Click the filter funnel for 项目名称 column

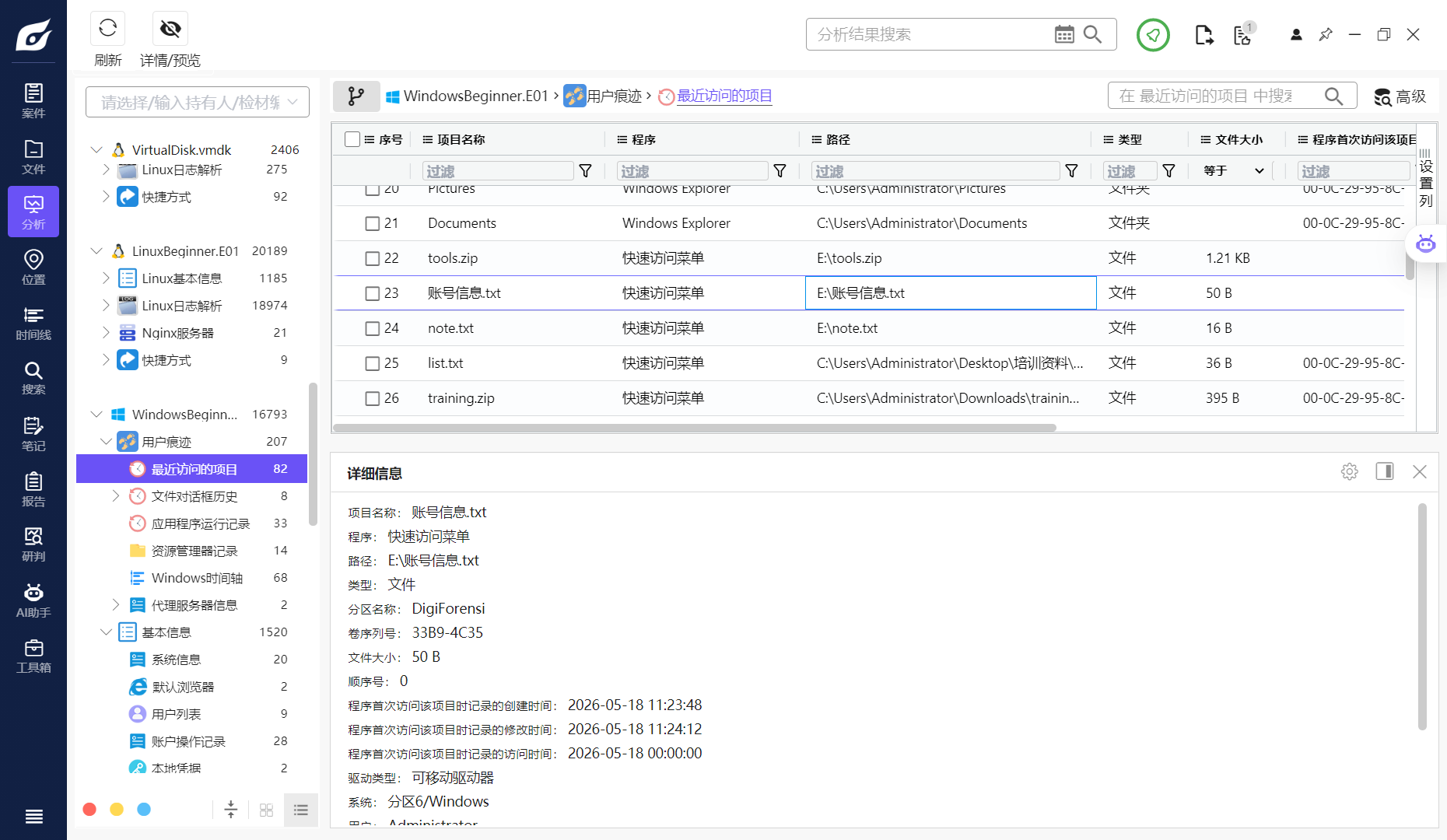click(x=586, y=171)
